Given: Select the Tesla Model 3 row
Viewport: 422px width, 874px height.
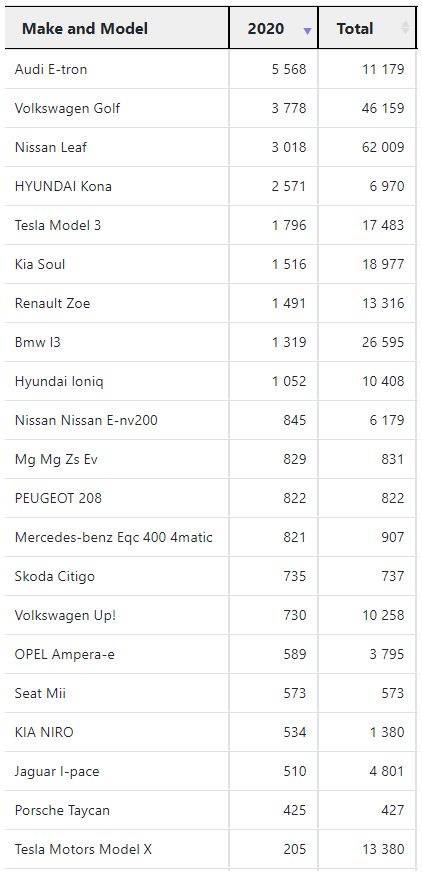Looking at the screenshot, I should (211, 225).
